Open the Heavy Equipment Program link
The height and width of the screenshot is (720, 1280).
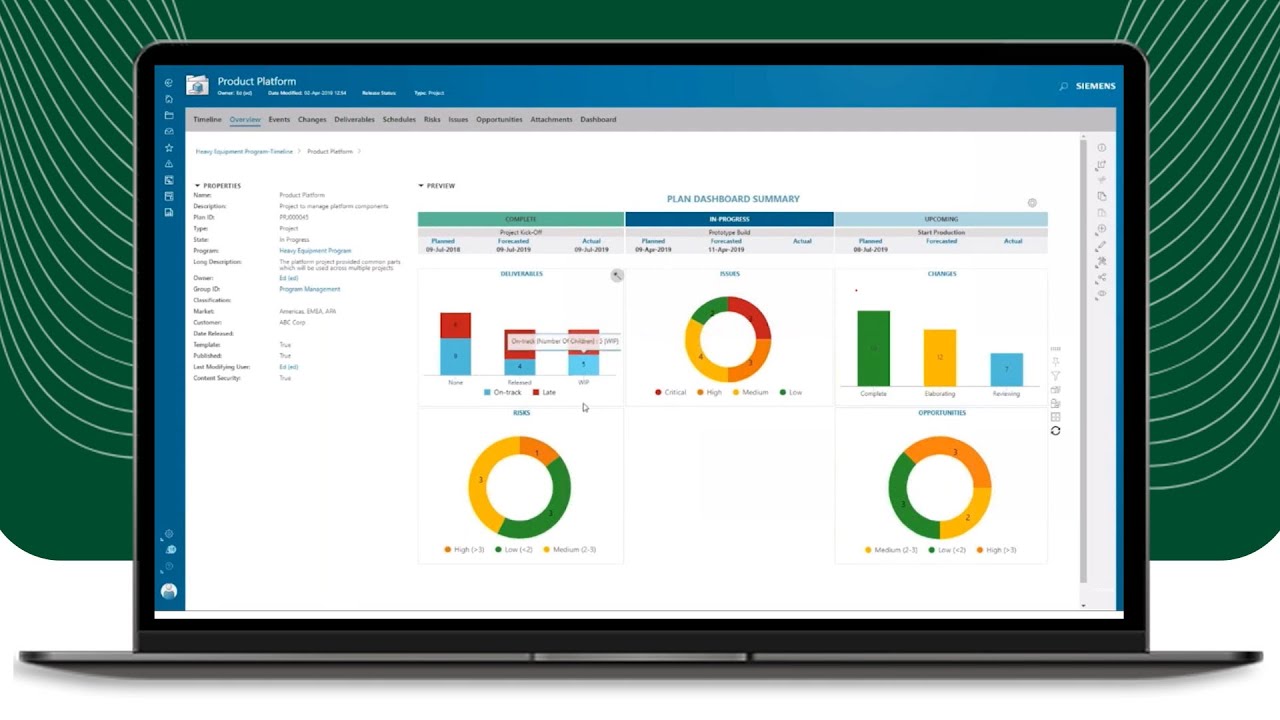[315, 251]
